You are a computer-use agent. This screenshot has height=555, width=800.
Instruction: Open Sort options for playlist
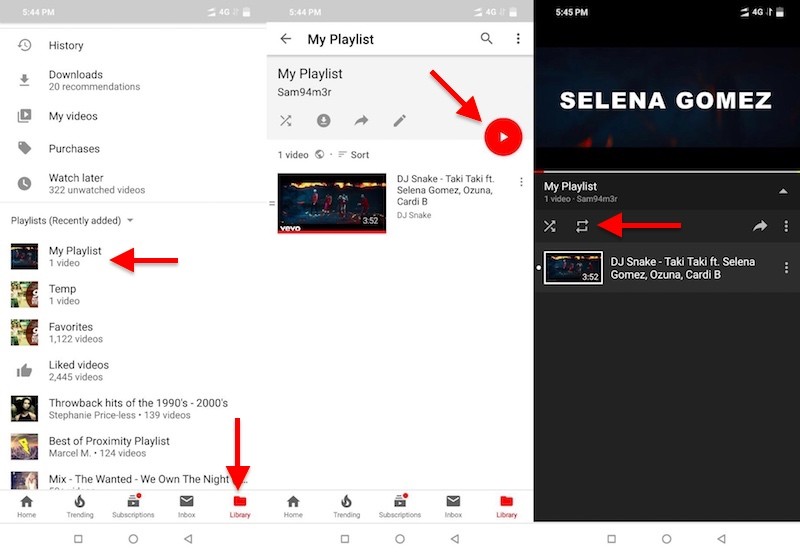coord(353,155)
